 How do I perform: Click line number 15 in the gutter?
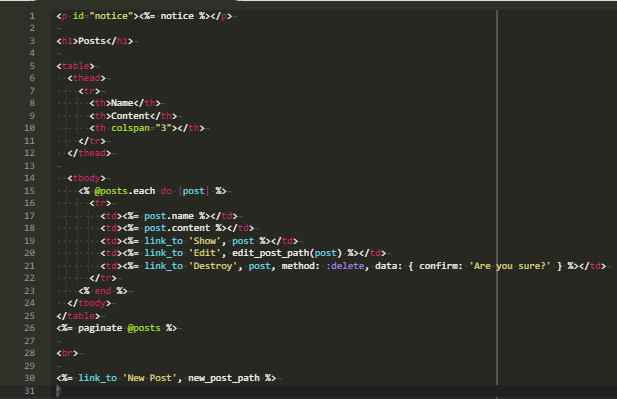click(30, 190)
